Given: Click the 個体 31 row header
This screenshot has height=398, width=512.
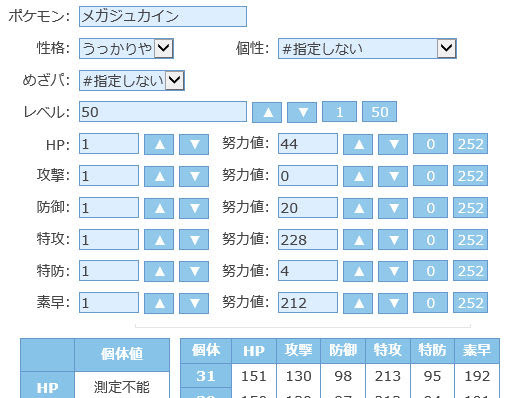Looking at the screenshot, I should [x=206, y=376].
